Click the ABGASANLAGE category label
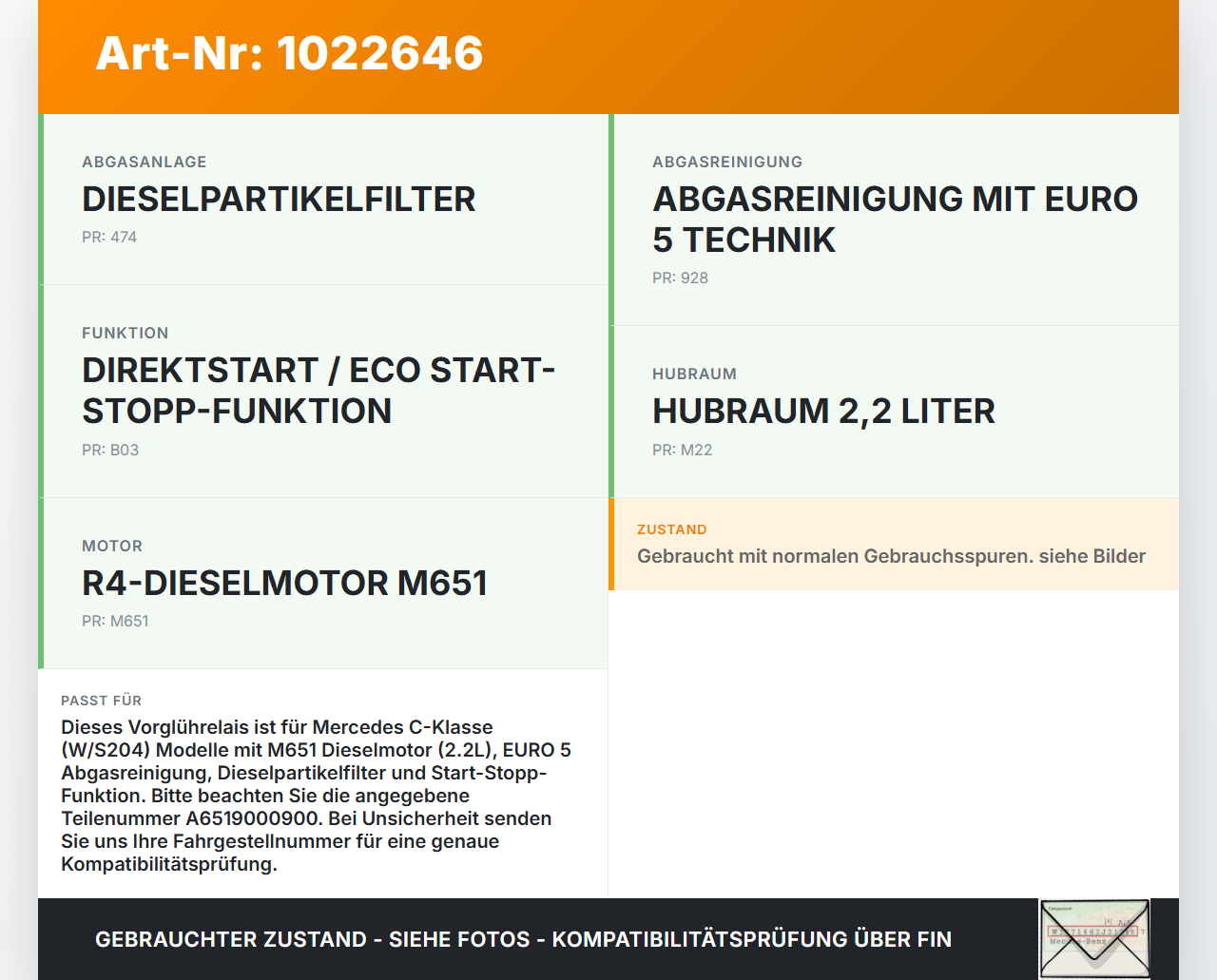The image size is (1217, 980). point(145,162)
